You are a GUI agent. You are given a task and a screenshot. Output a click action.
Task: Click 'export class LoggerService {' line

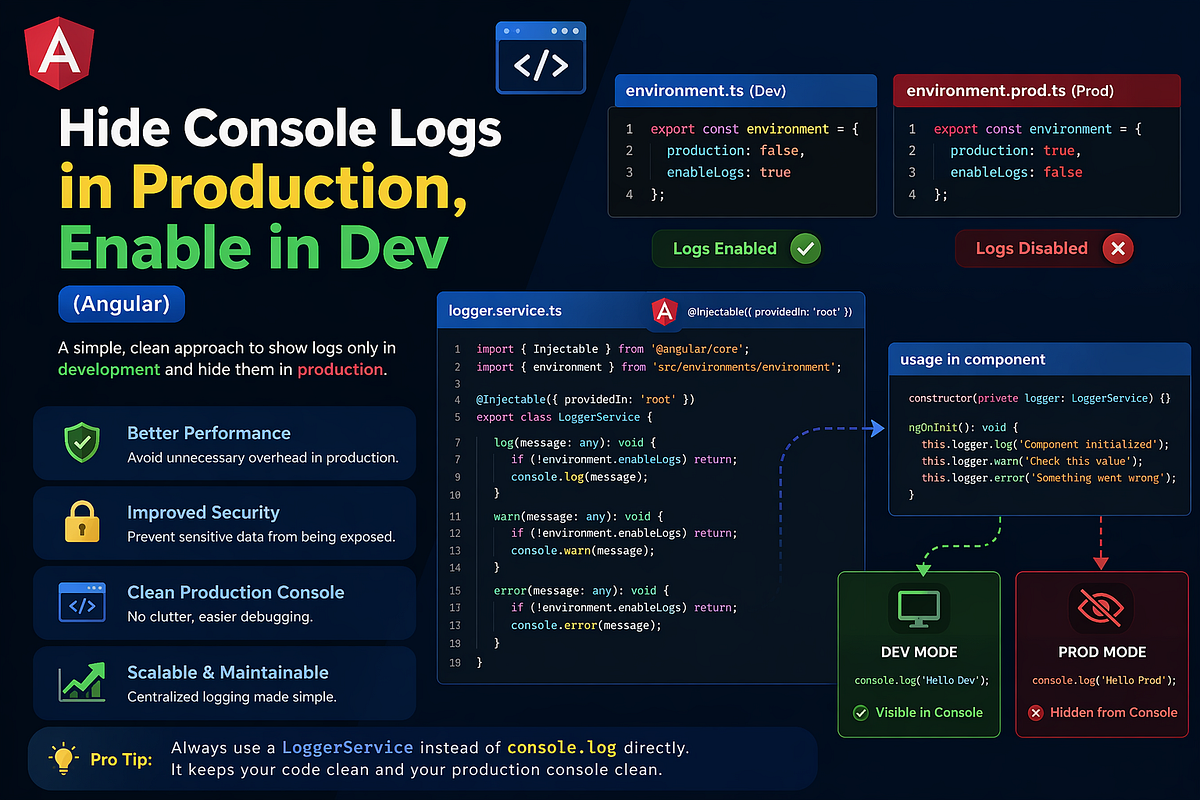[x=564, y=417]
